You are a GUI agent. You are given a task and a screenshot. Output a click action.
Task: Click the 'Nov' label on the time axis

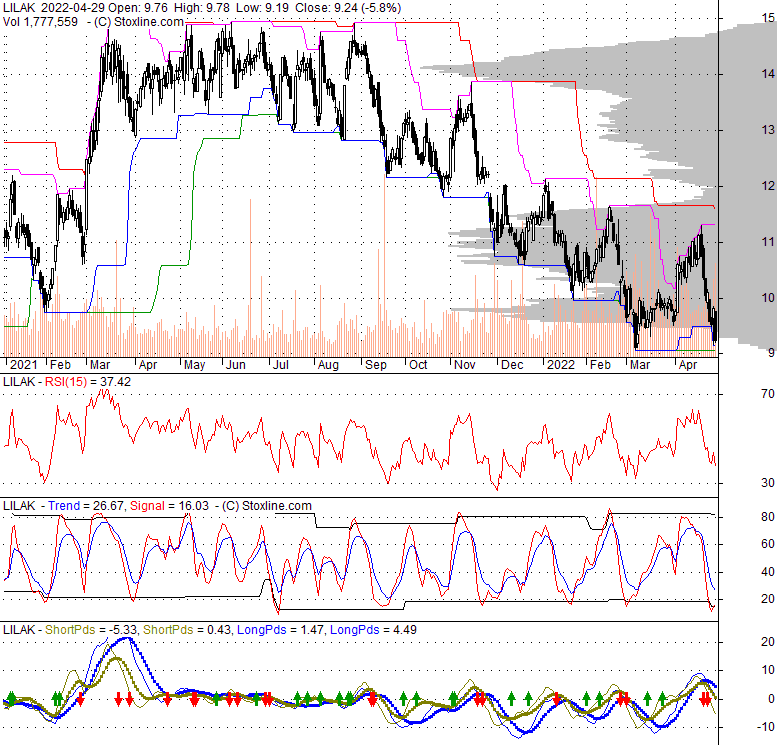pyautogui.click(x=465, y=365)
